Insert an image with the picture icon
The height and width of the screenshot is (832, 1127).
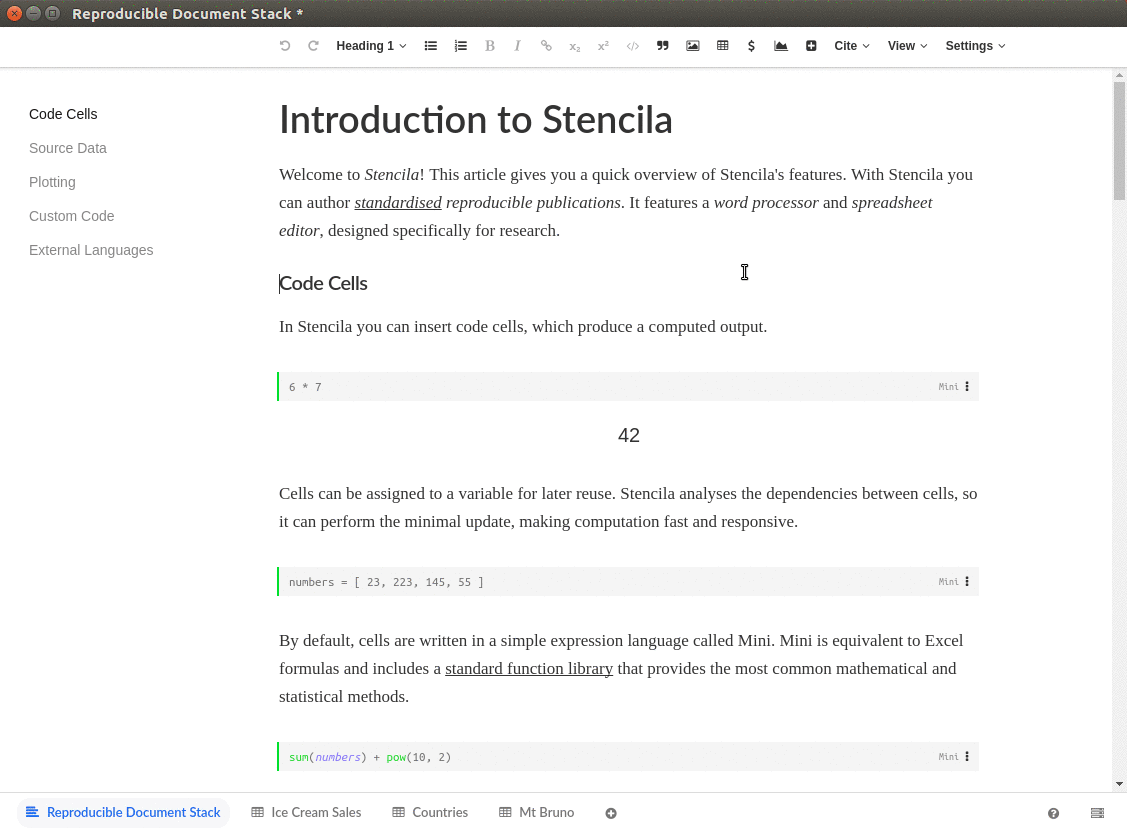point(693,45)
